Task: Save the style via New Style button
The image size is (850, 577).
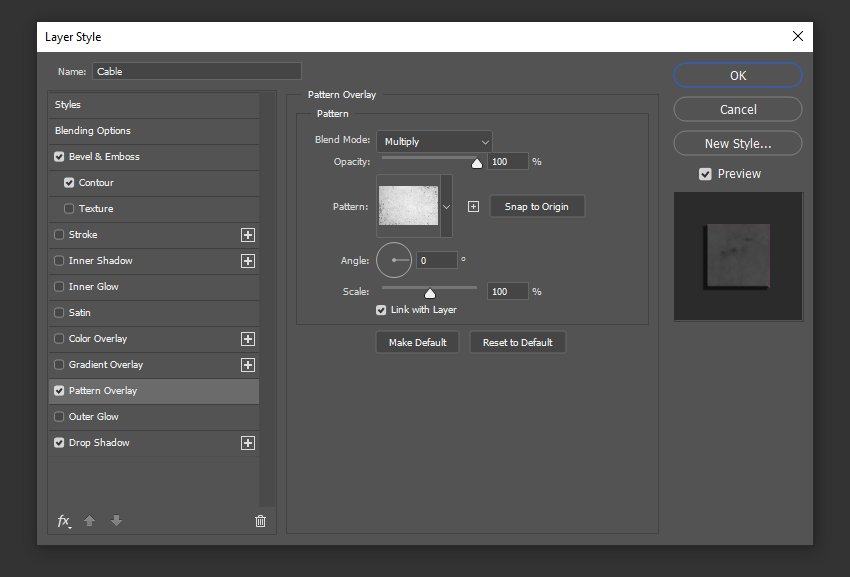Action: 737,142
